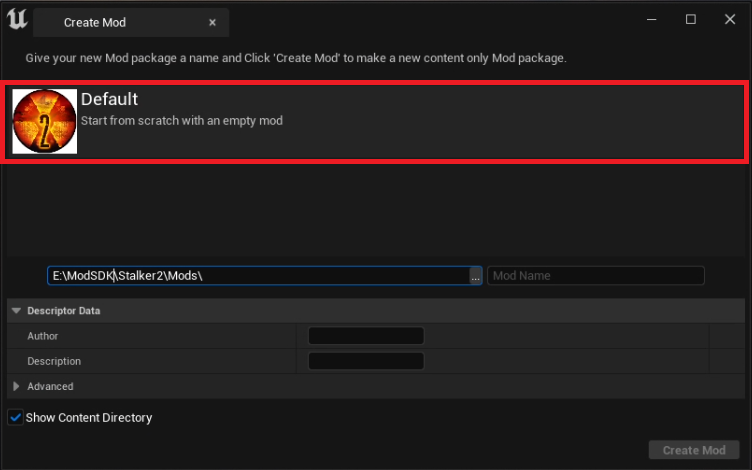Focus the mod path text field
This screenshot has height=470, width=752.
[x=258, y=276]
